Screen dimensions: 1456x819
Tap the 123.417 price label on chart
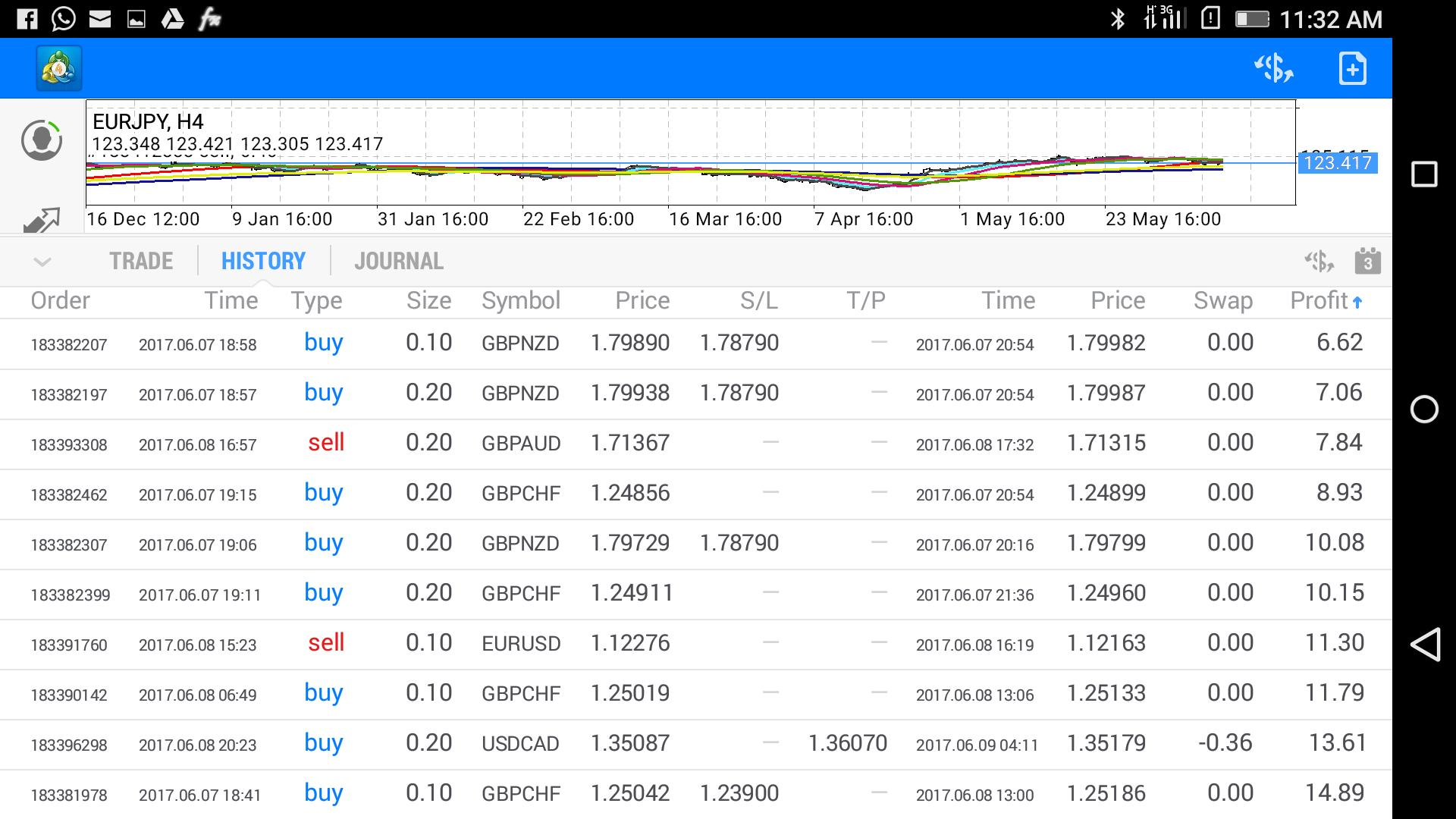coord(1337,163)
